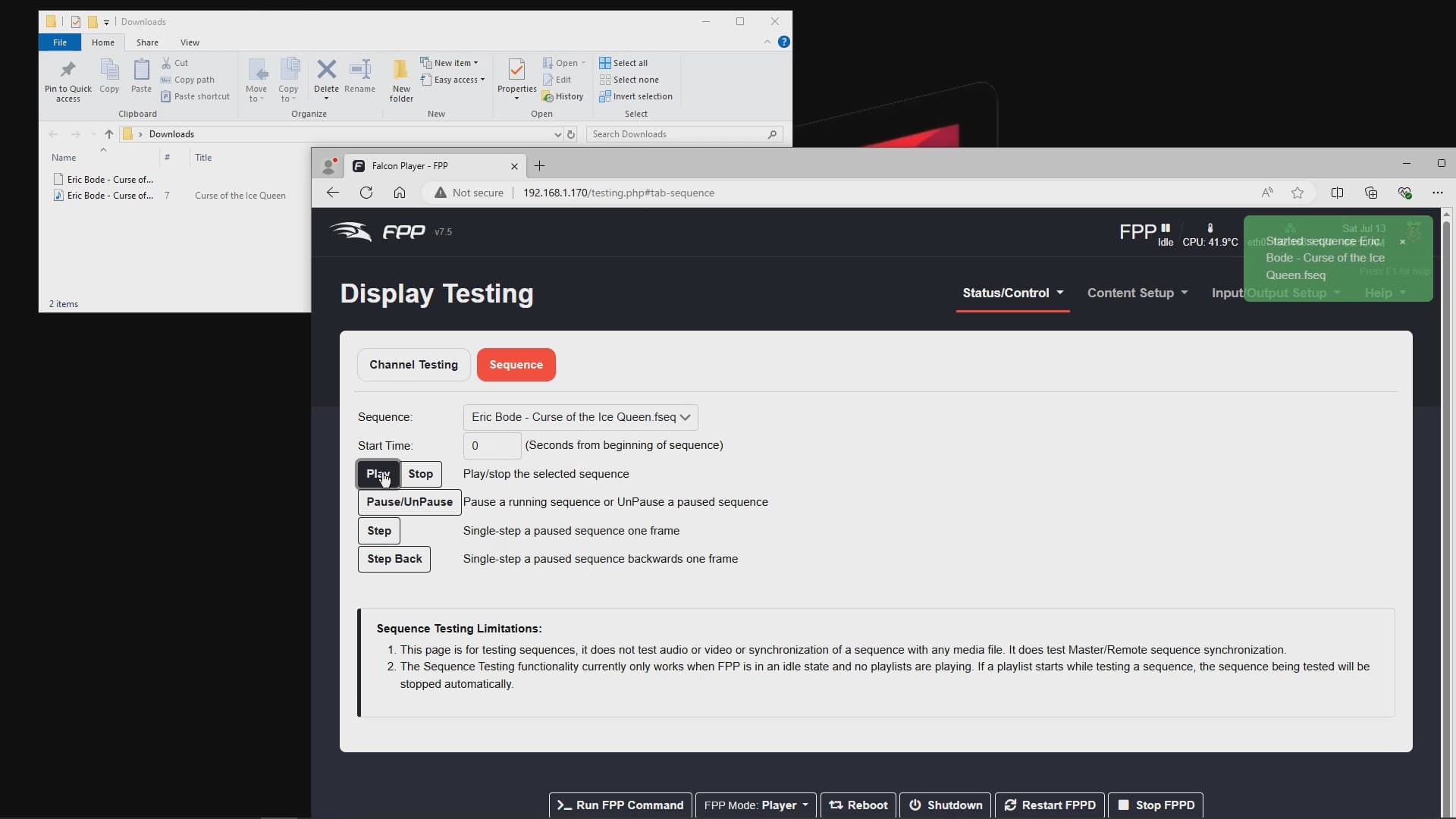1456x819 pixels.
Task: Open browser Read aloud icon
Action: click(1267, 193)
